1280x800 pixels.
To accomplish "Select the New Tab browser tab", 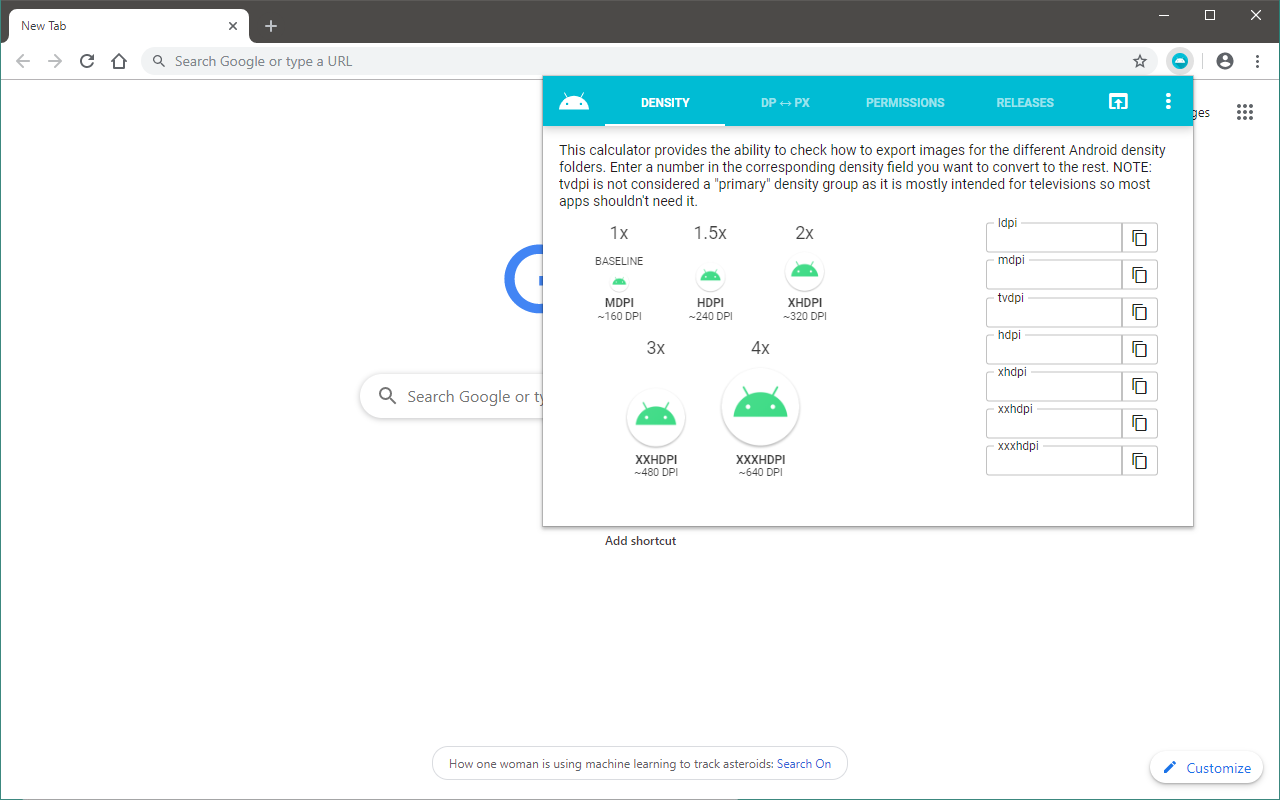I will click(128, 26).
